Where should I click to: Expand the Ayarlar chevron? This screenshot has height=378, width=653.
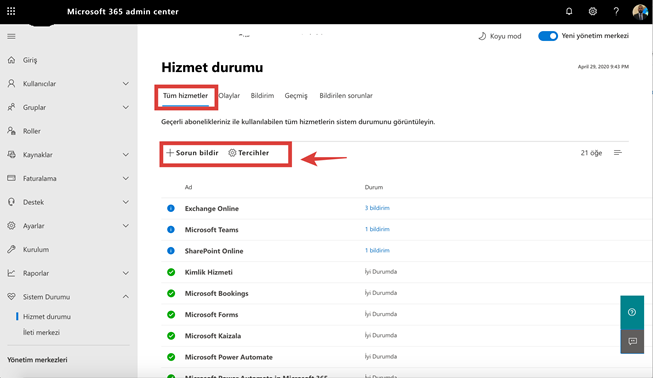(125, 226)
